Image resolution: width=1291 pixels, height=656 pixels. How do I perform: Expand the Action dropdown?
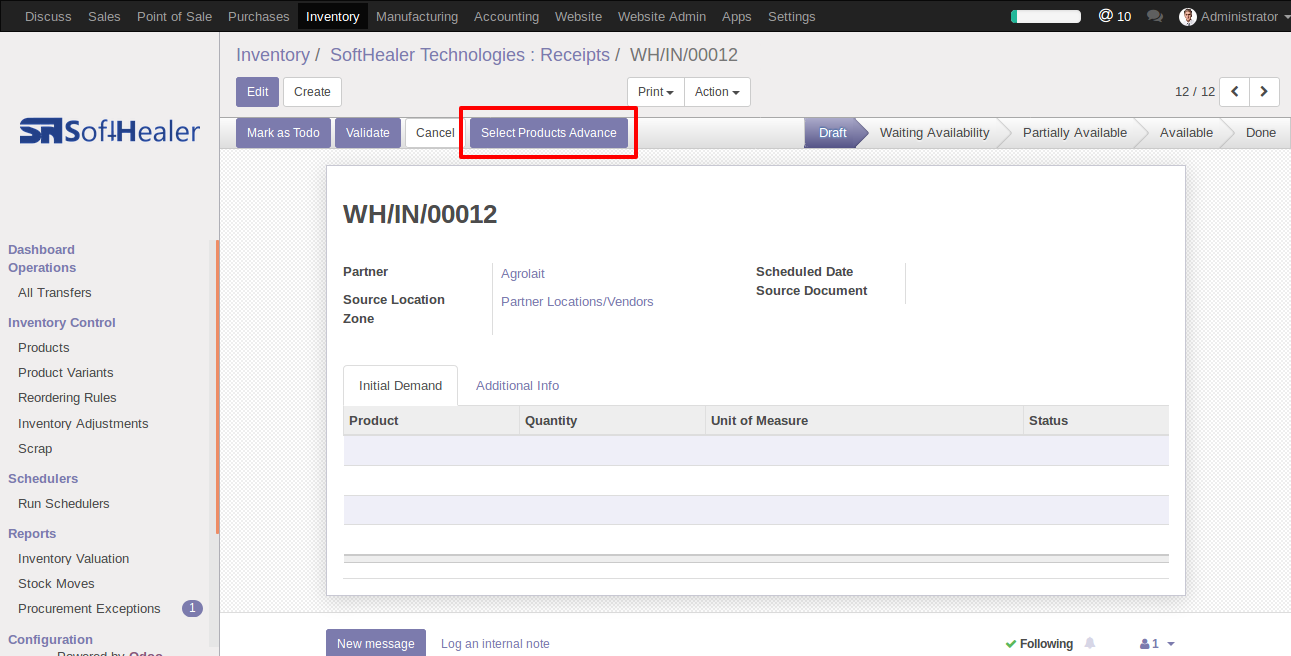coord(717,92)
